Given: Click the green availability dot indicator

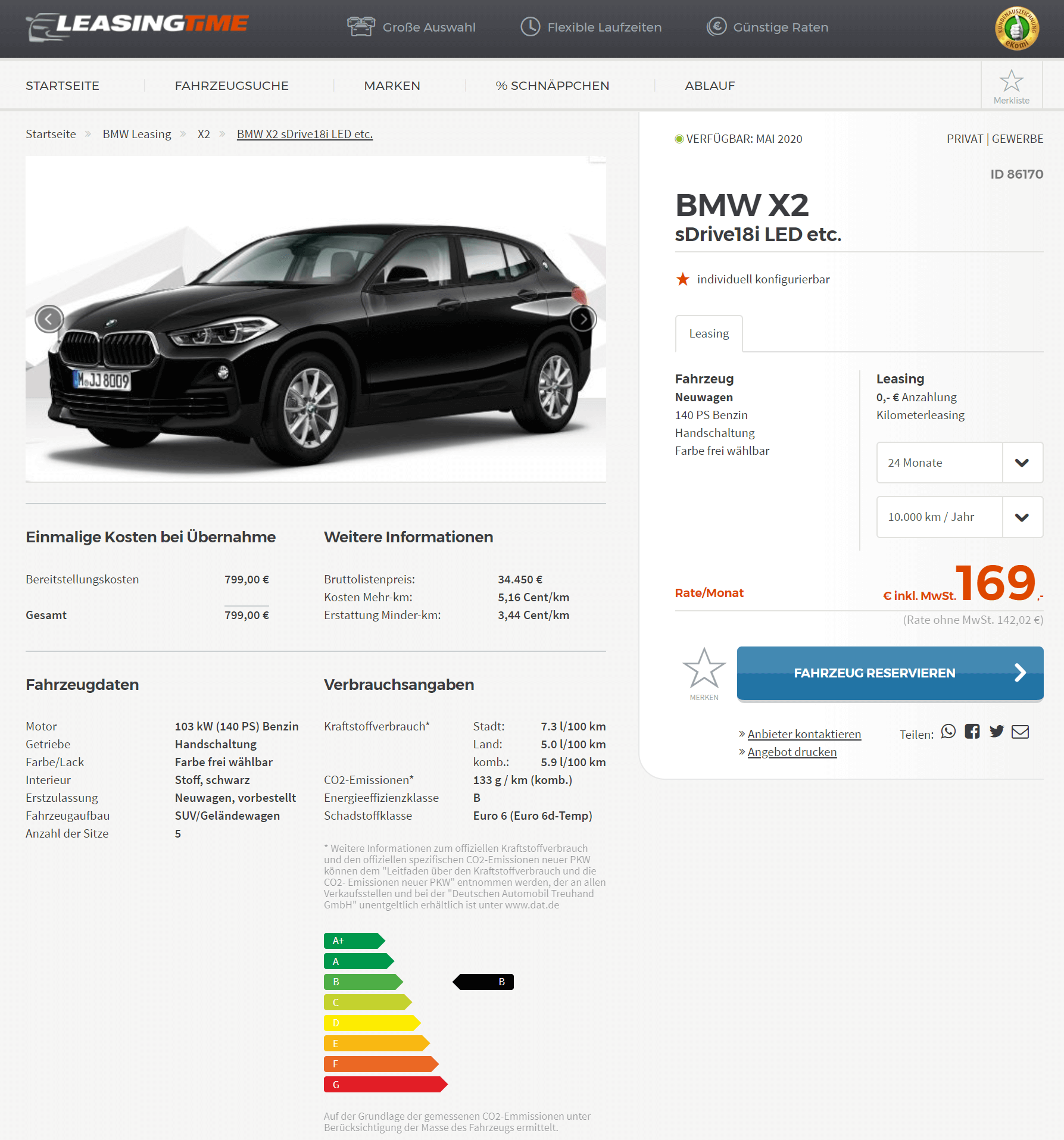Looking at the screenshot, I should 679,139.
